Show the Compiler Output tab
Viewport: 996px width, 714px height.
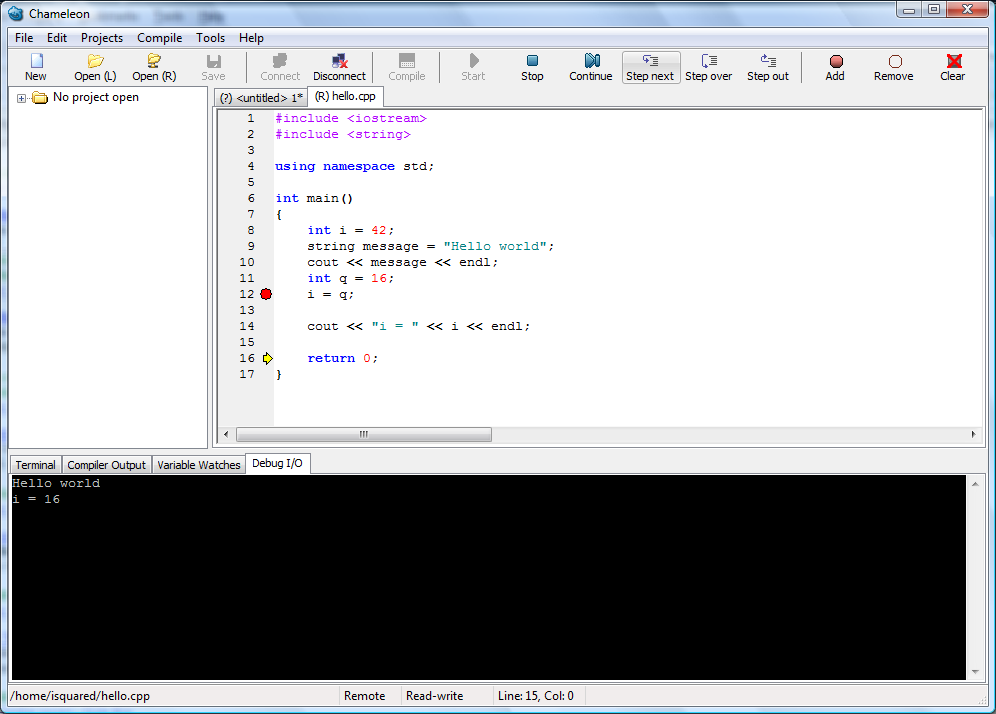[x=106, y=465]
